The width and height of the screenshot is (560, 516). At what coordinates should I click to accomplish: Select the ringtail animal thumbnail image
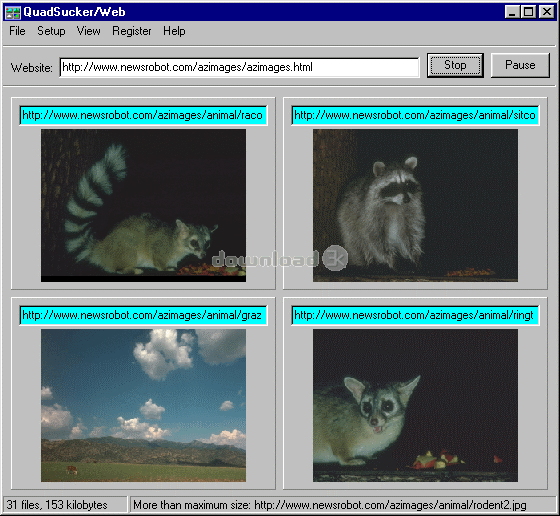click(x=415, y=406)
